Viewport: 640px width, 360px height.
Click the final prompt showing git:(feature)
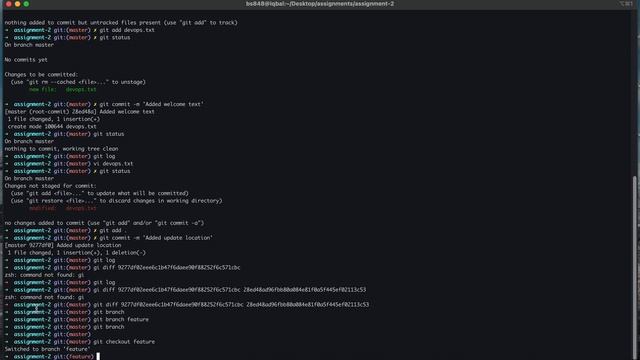[52, 356]
